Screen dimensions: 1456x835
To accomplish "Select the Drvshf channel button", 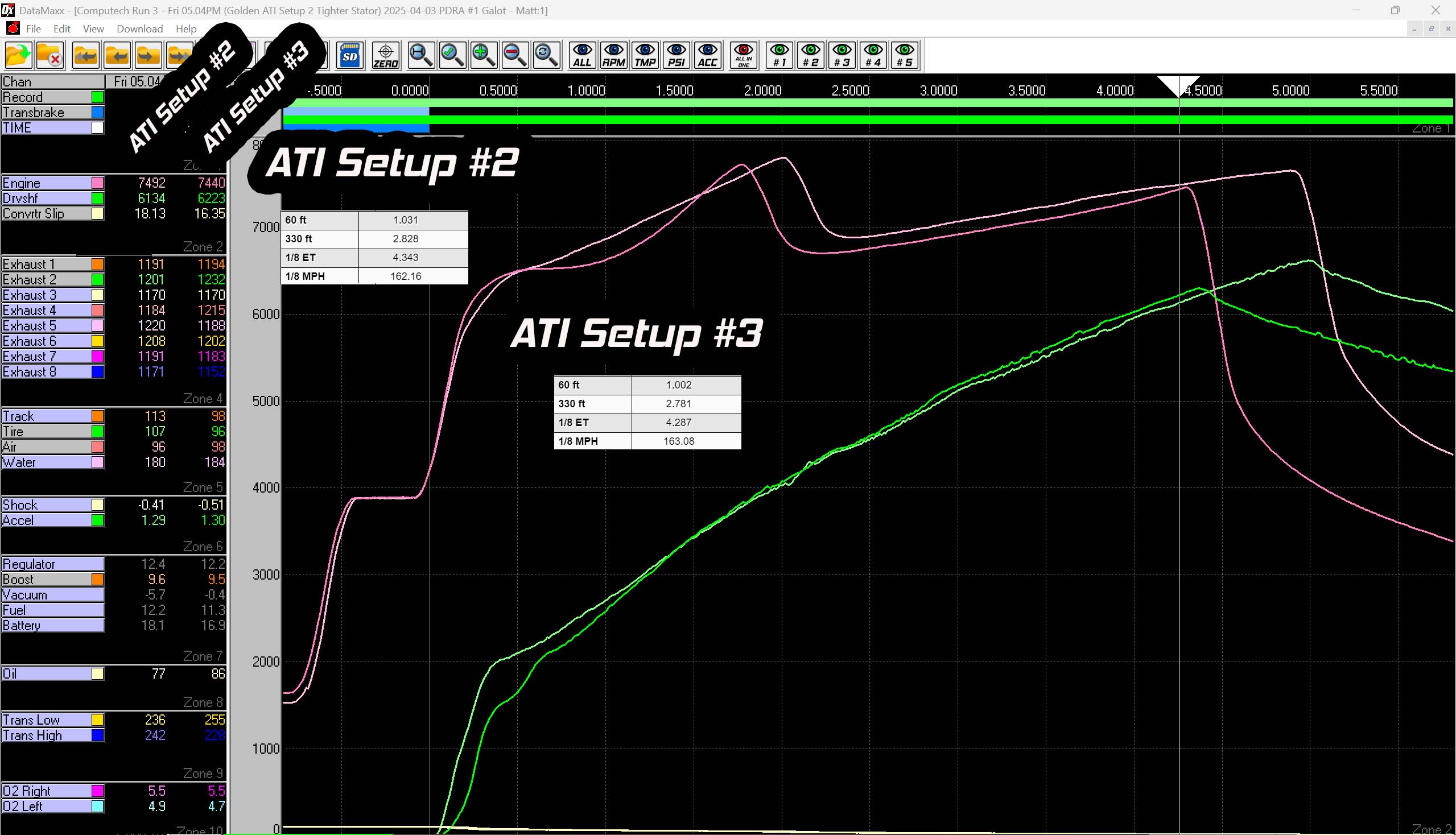I will point(53,199).
